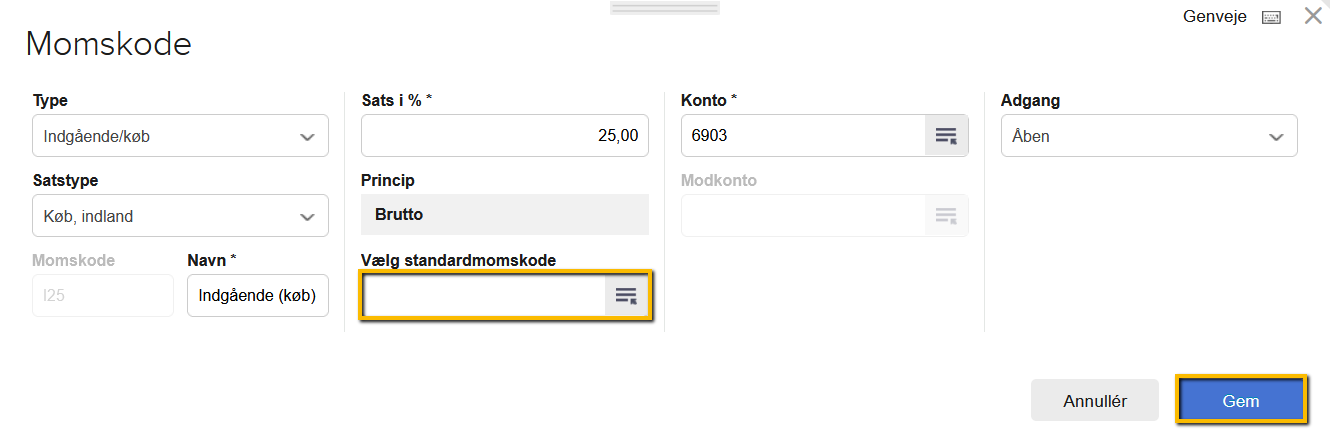Open the Genveje shortcuts link
1330x446 pixels.
1214,17
